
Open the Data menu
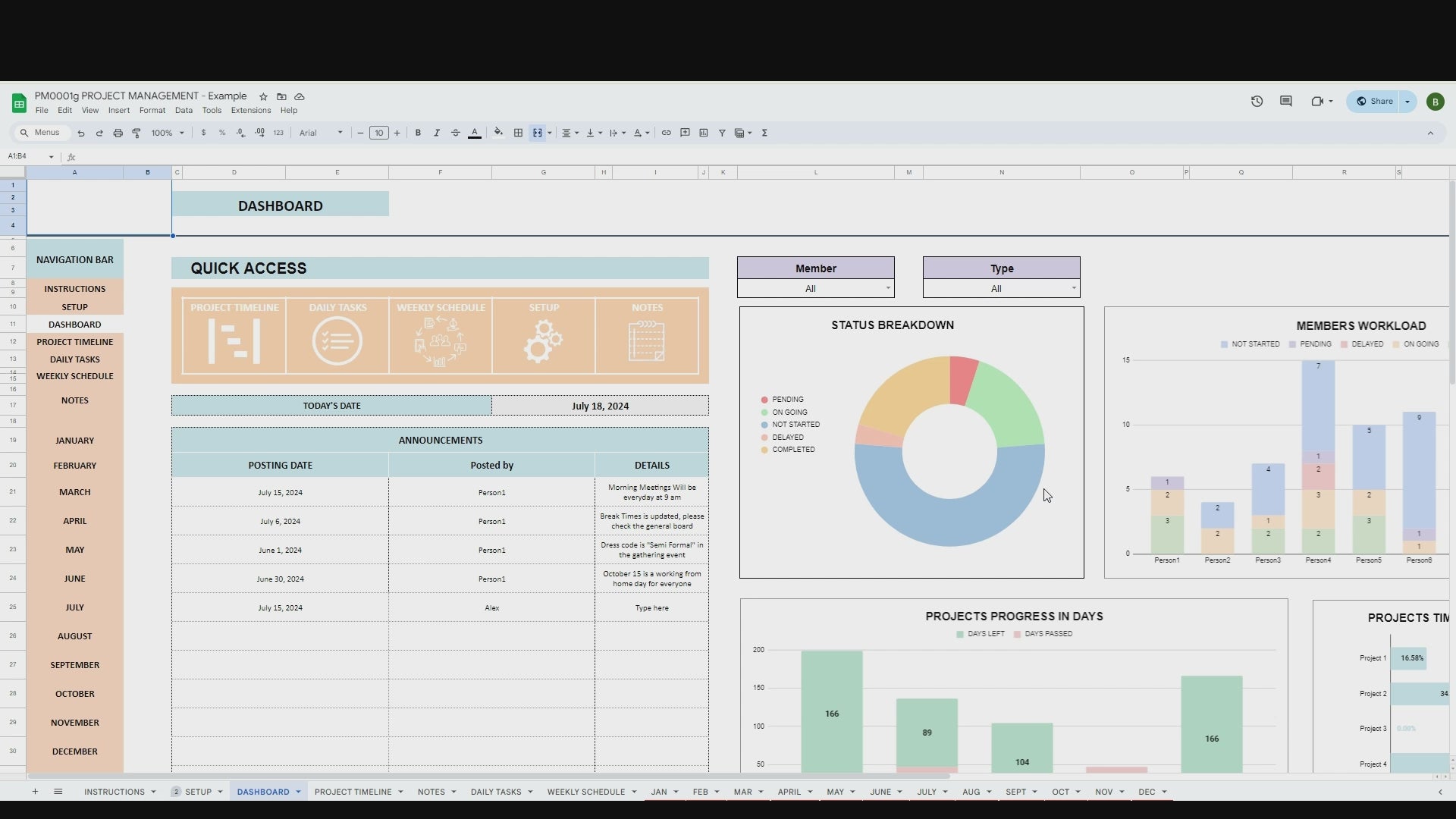coord(184,111)
